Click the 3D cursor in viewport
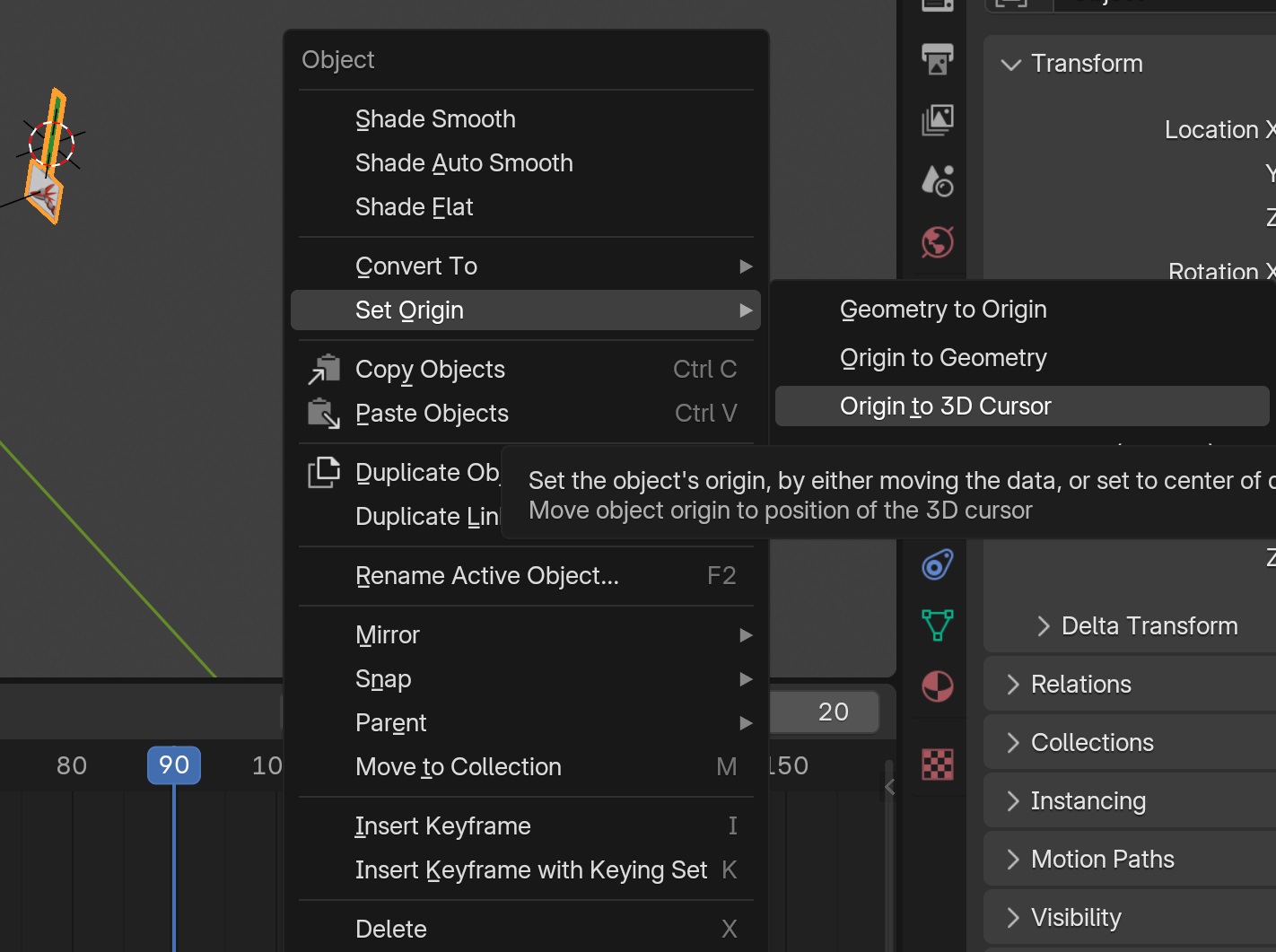This screenshot has height=952, width=1276. [51, 144]
